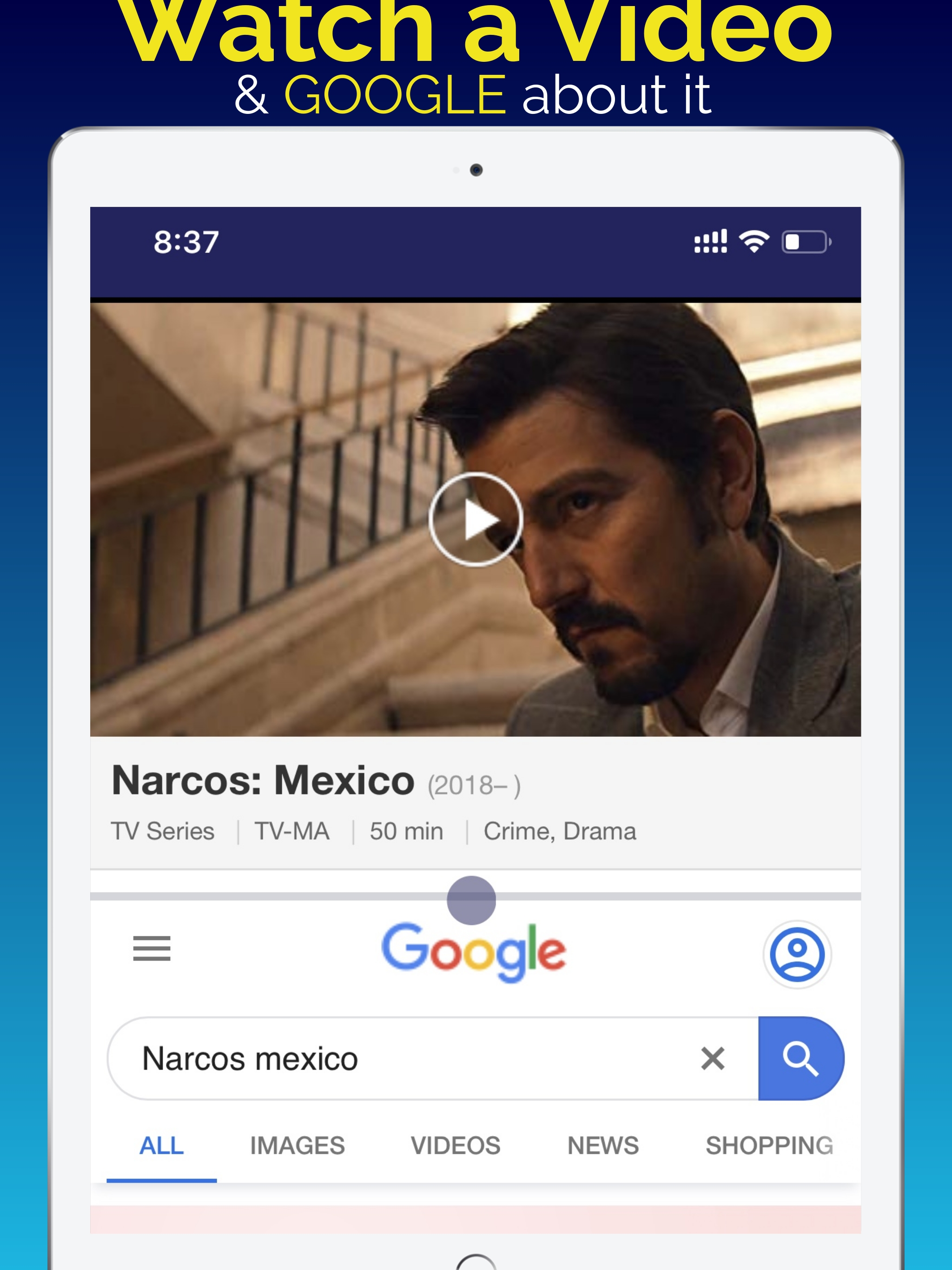This screenshot has height=1270, width=952.
Task: Tap the 8:37 clock display
Action: (x=186, y=242)
